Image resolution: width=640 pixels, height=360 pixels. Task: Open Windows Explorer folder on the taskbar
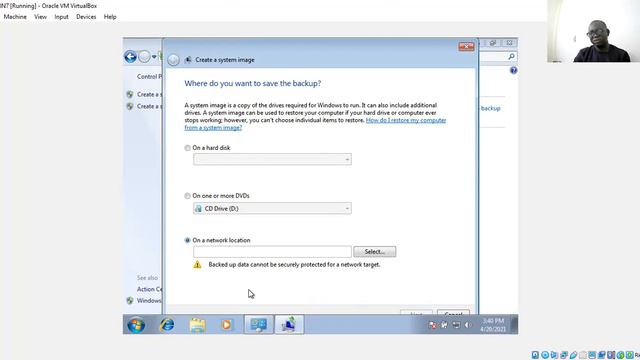coord(198,325)
